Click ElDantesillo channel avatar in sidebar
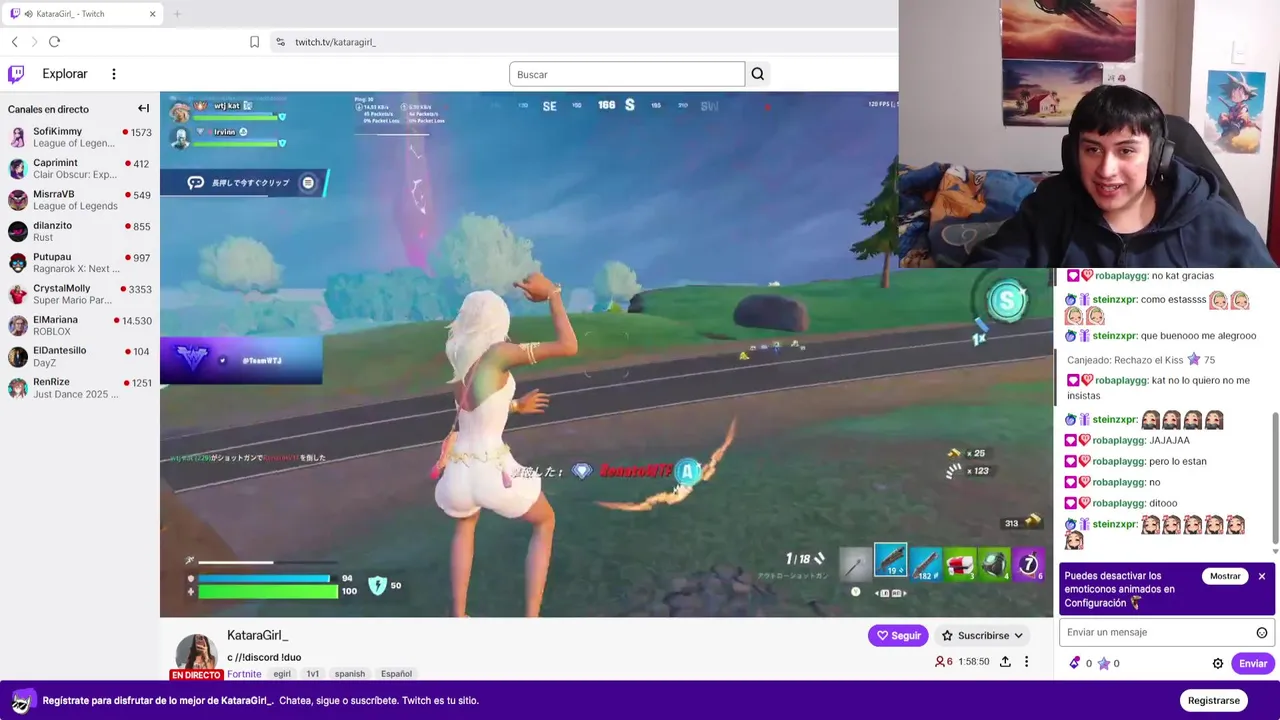Image resolution: width=1280 pixels, height=720 pixels. click(18, 357)
